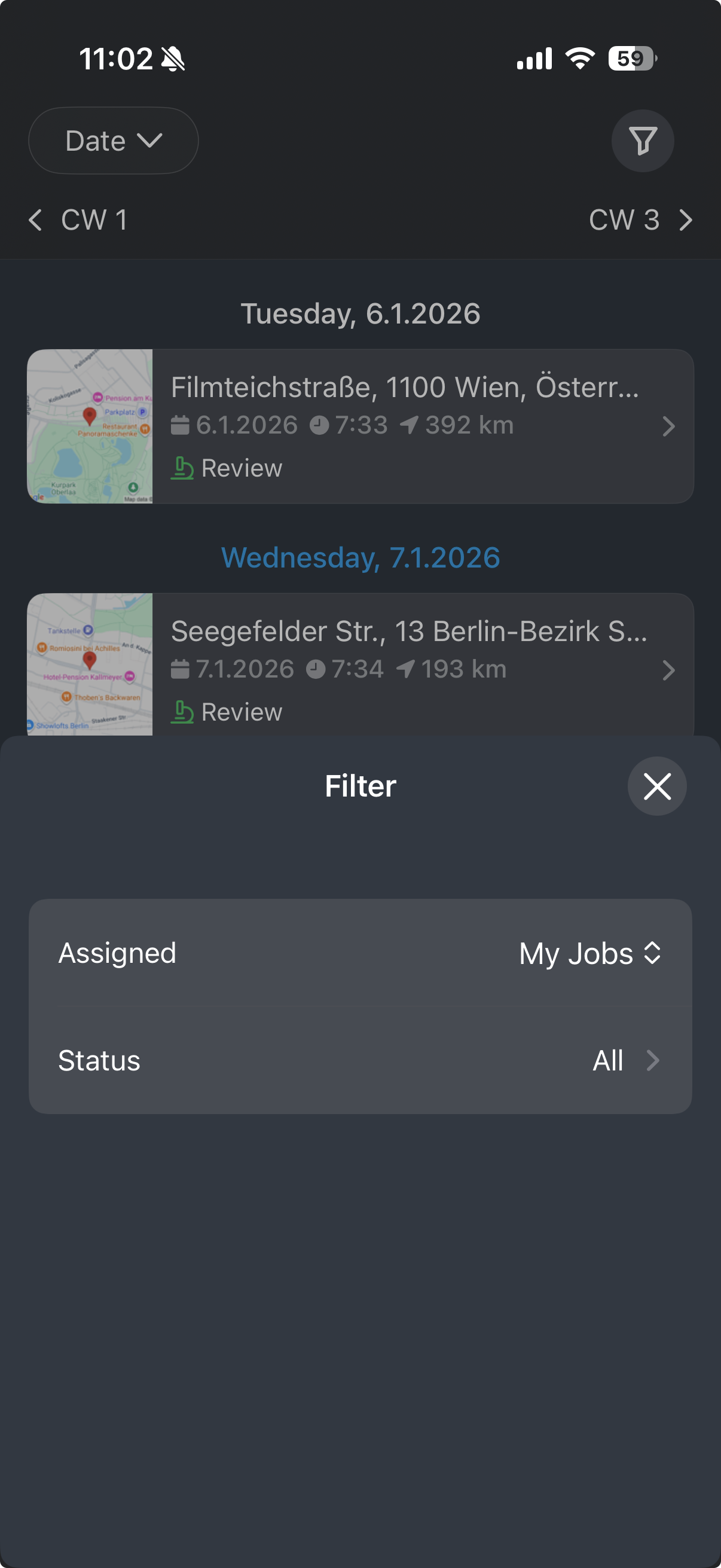Viewport: 721px width, 1568px height.
Task: Open the filter funnel icon
Action: click(643, 141)
